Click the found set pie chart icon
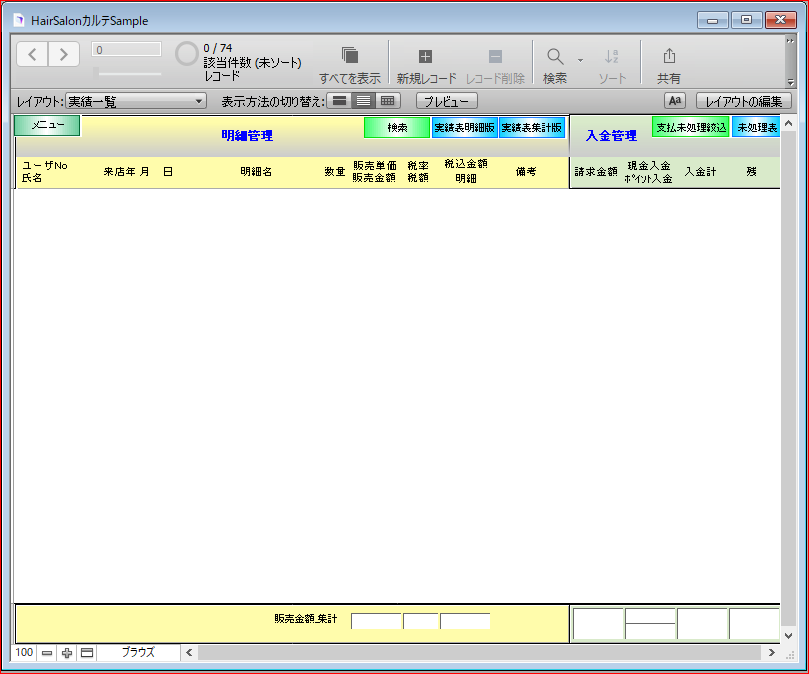 (x=186, y=54)
